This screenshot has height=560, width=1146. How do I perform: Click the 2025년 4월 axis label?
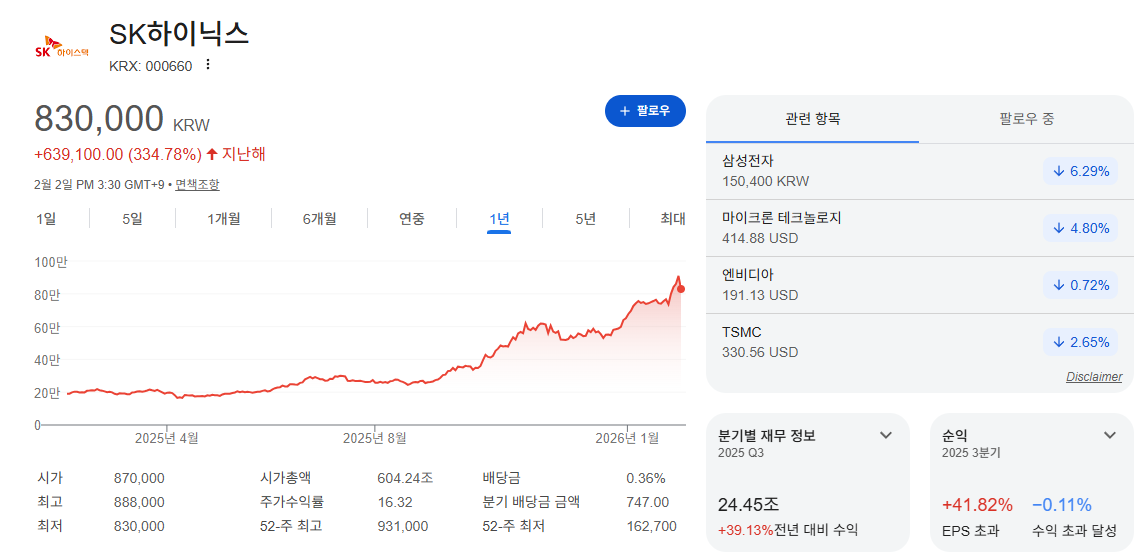tap(167, 439)
